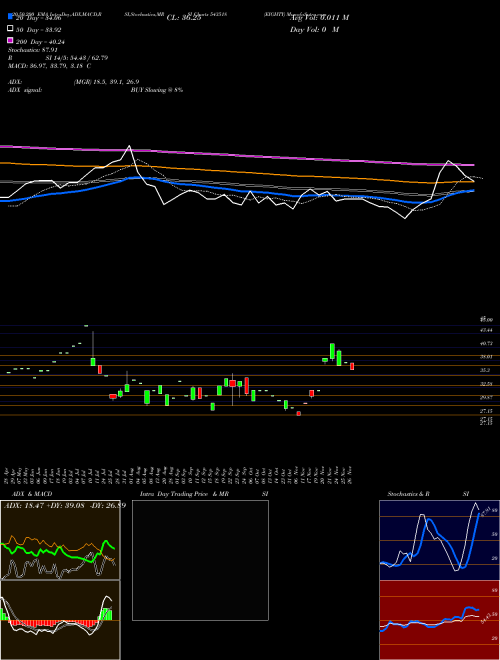Click the magenta 200 Day EMA legend swatch
500x660 pixels.
pyautogui.click(x=10, y=40)
